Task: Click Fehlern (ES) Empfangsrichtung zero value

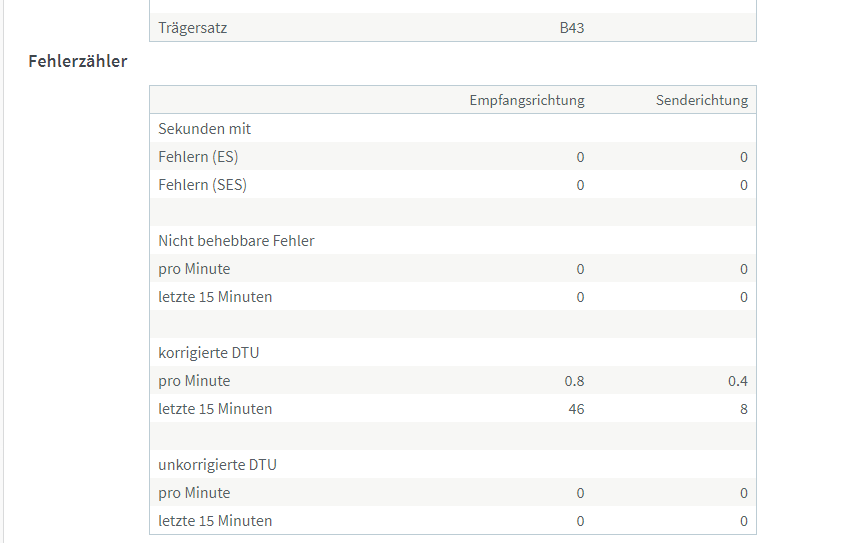Action: click(580, 157)
